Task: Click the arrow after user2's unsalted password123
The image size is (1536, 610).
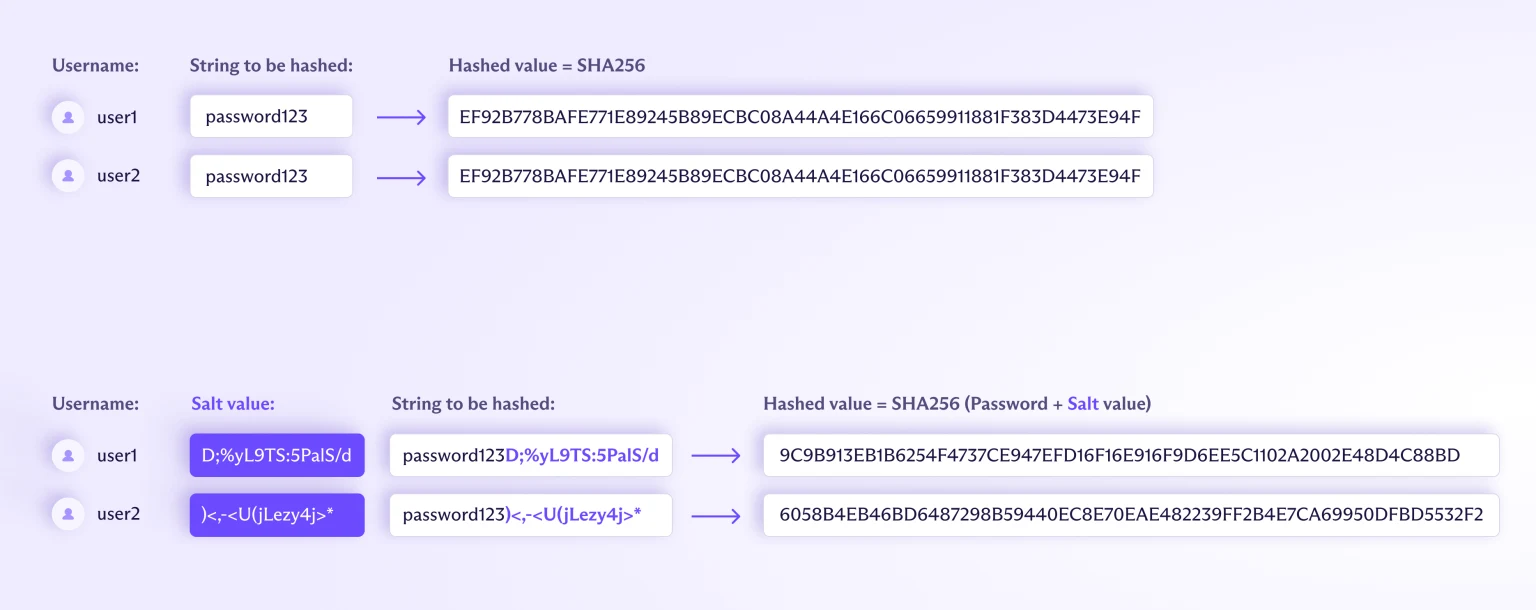Action: [401, 177]
